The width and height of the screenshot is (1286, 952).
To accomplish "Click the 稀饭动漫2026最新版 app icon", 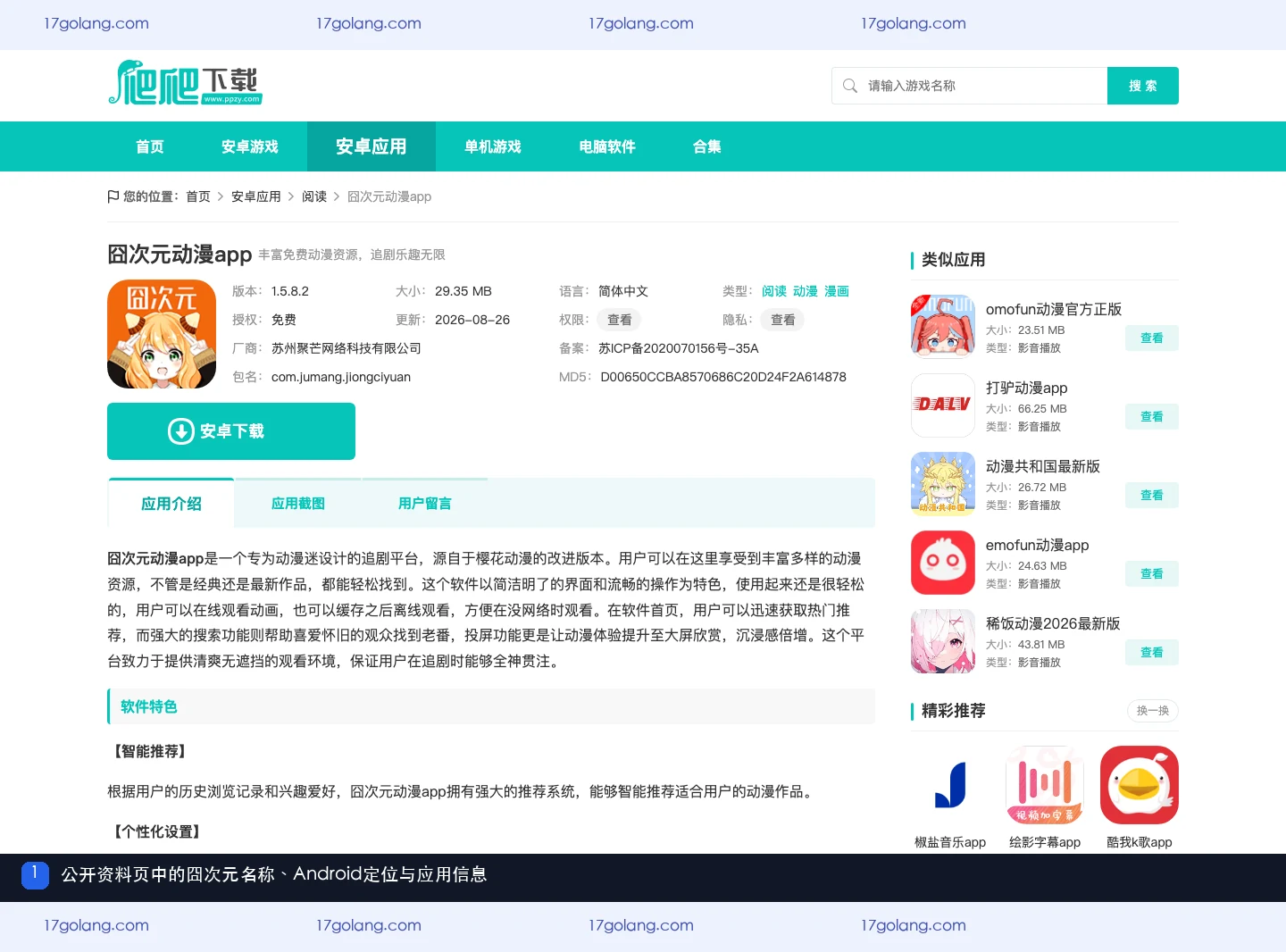I will coord(943,641).
